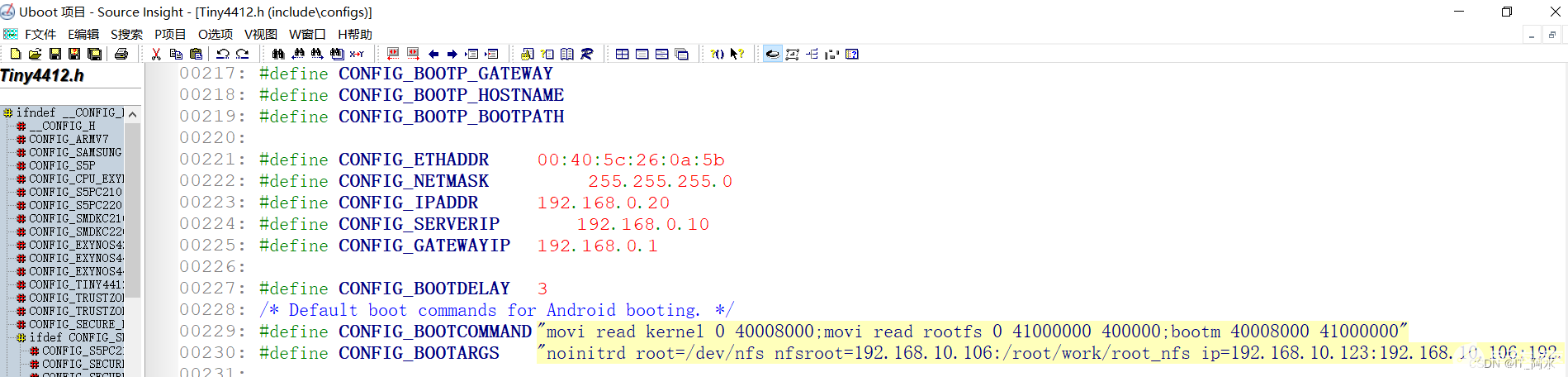Click the Redo arrow icon
This screenshot has width=1568, height=377.
pyautogui.click(x=243, y=54)
